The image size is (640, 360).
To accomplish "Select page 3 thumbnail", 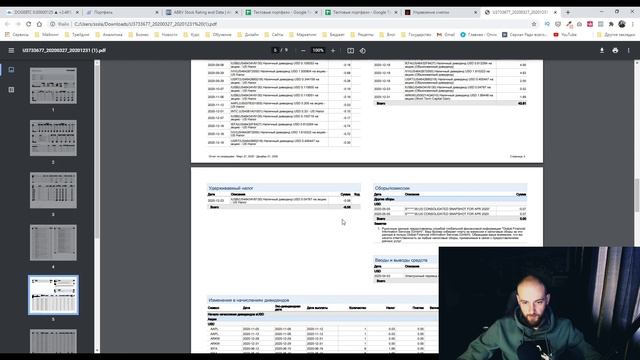I will point(53,190).
